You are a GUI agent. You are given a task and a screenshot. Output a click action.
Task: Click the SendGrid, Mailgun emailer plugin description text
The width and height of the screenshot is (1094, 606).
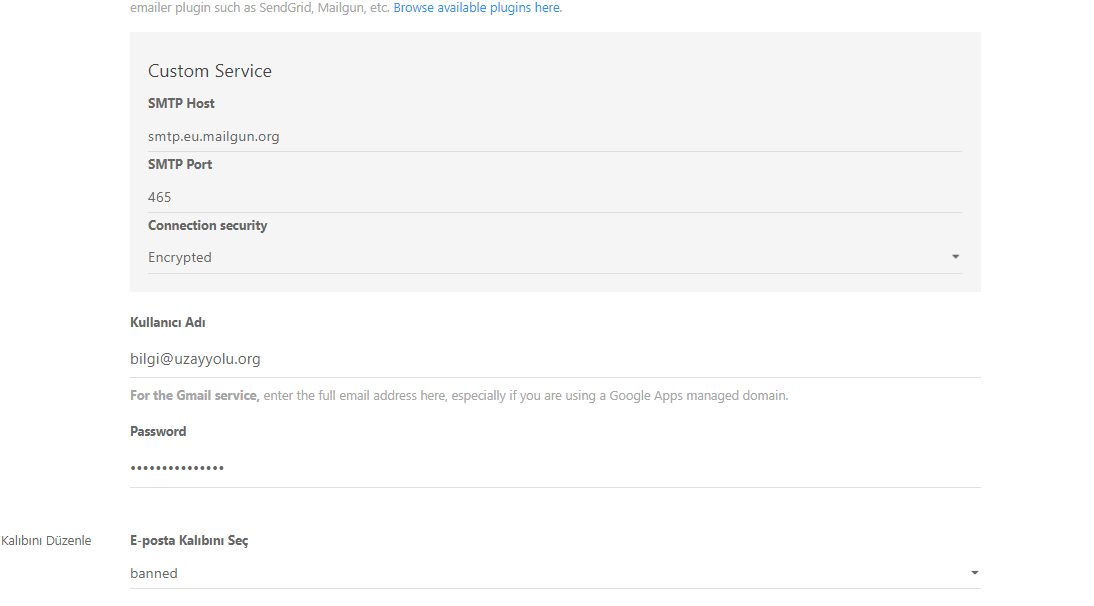260,8
